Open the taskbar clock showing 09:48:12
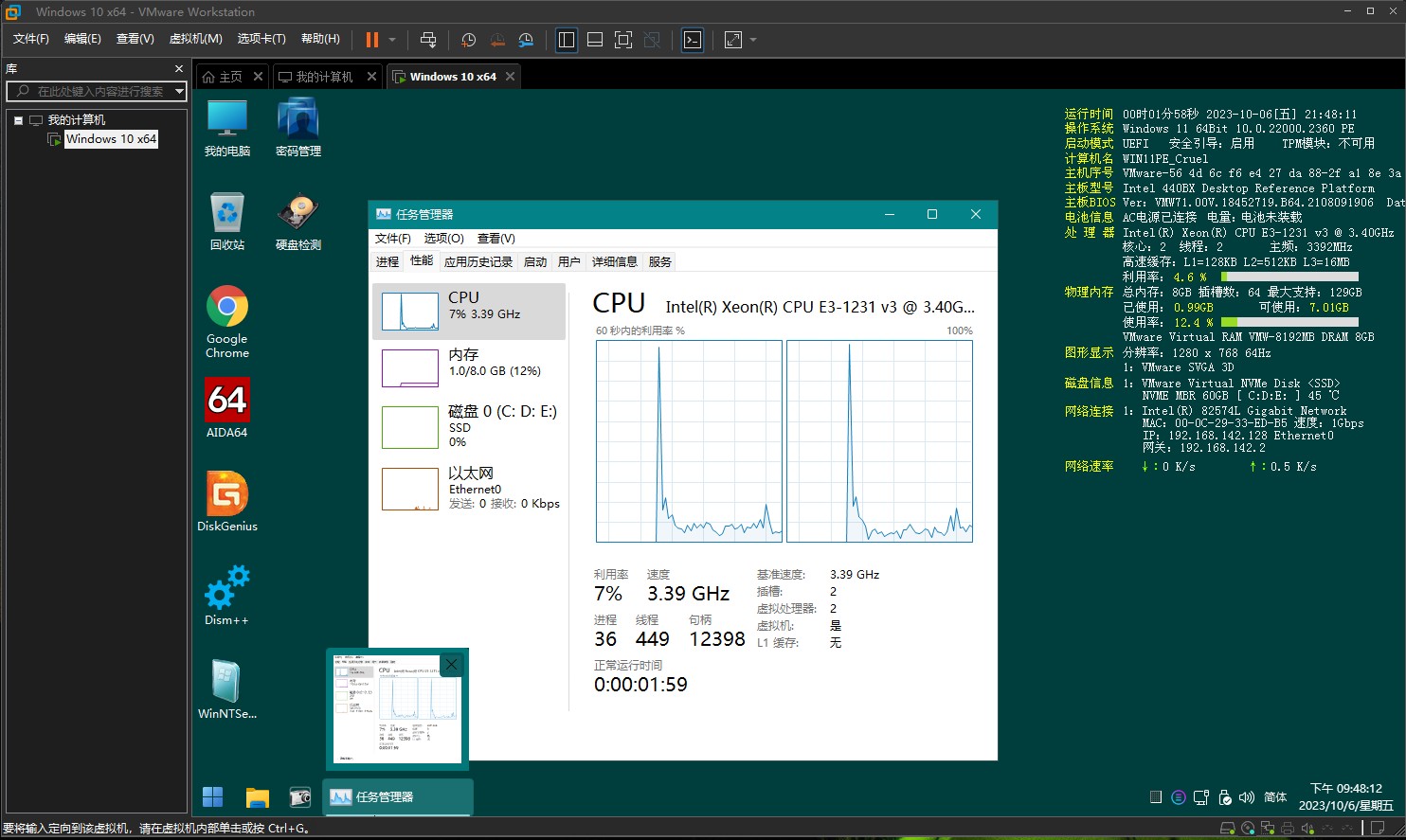The height and width of the screenshot is (840, 1406). point(1345,796)
